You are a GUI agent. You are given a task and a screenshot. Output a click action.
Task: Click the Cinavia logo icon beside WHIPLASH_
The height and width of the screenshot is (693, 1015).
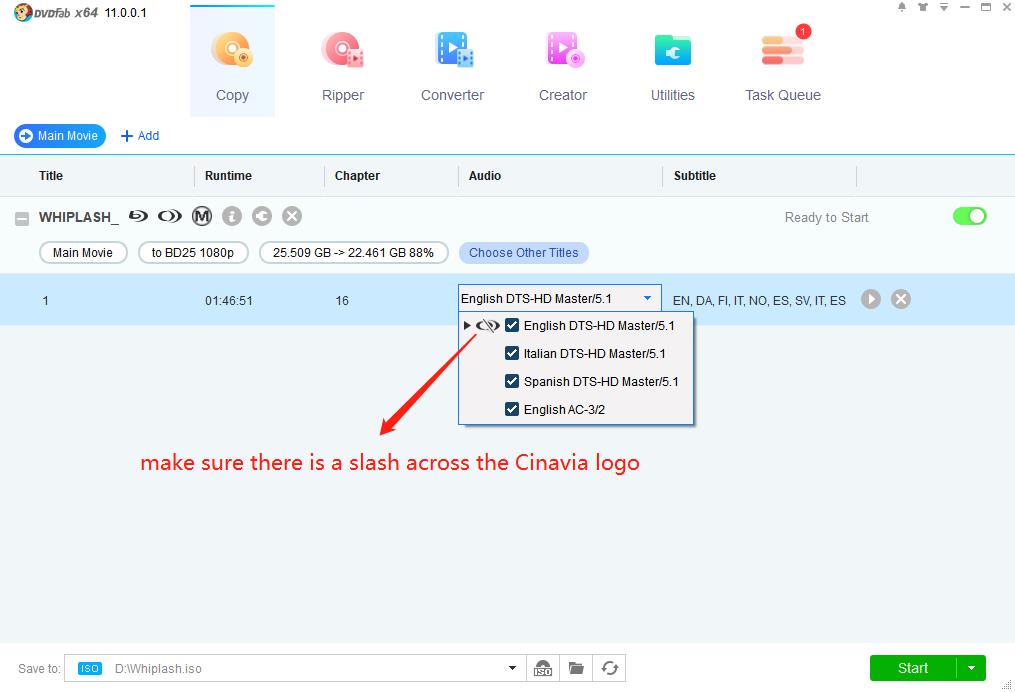170,216
